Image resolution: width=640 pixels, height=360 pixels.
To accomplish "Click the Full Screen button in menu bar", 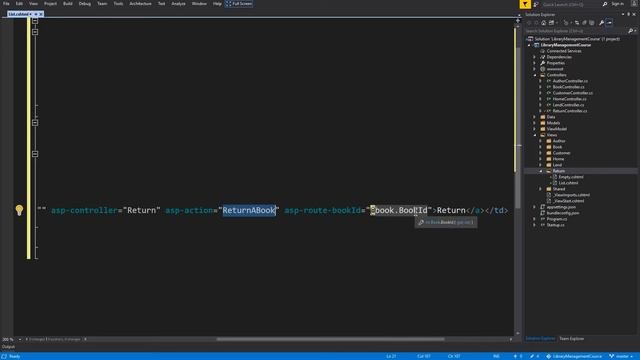I will tap(239, 4).
